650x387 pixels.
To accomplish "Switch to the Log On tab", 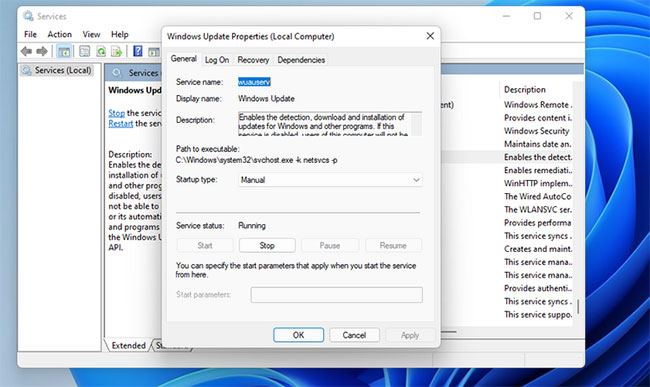I will tap(217, 60).
